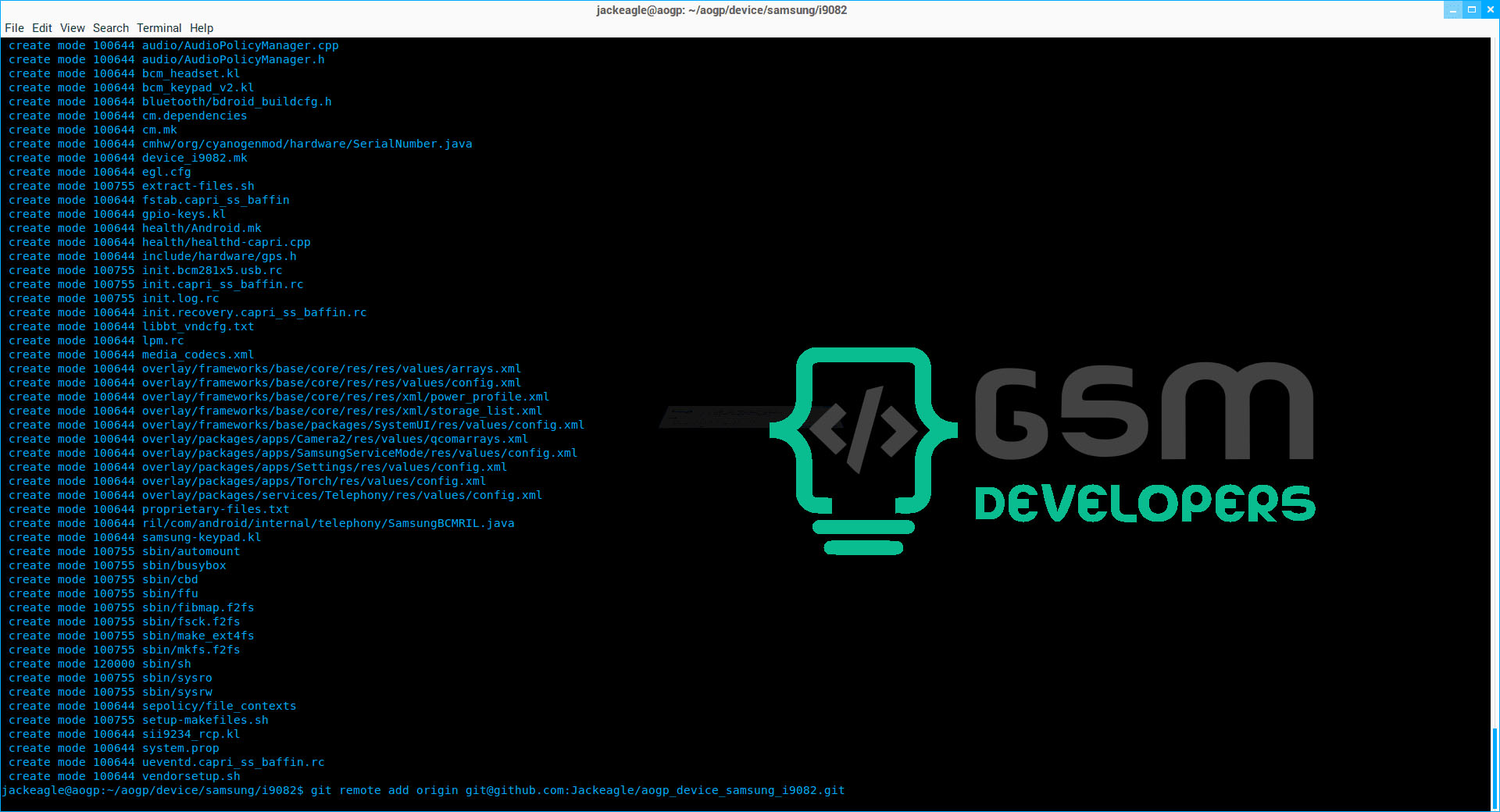The image size is (1500, 812).
Task: Click the line vendorsetup.sh
Action: click(124, 777)
